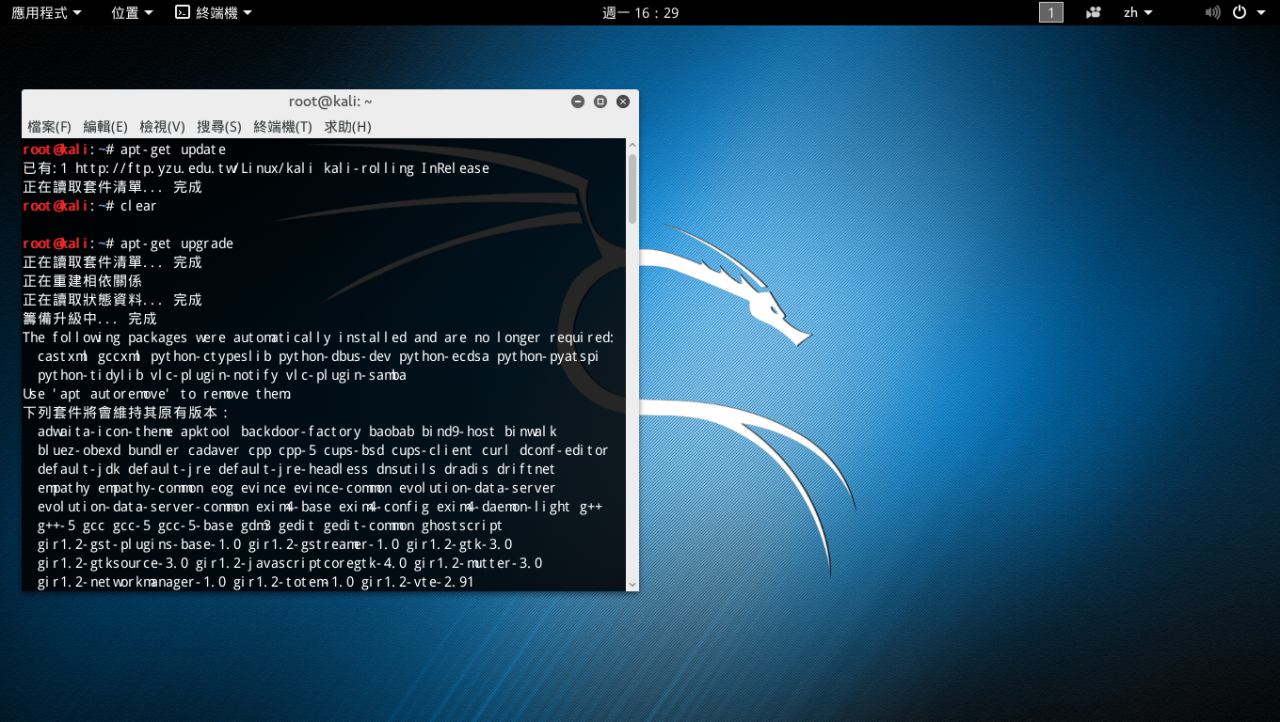Open the 編輯(E) edit menu
The height and width of the screenshot is (722, 1280).
tap(105, 126)
